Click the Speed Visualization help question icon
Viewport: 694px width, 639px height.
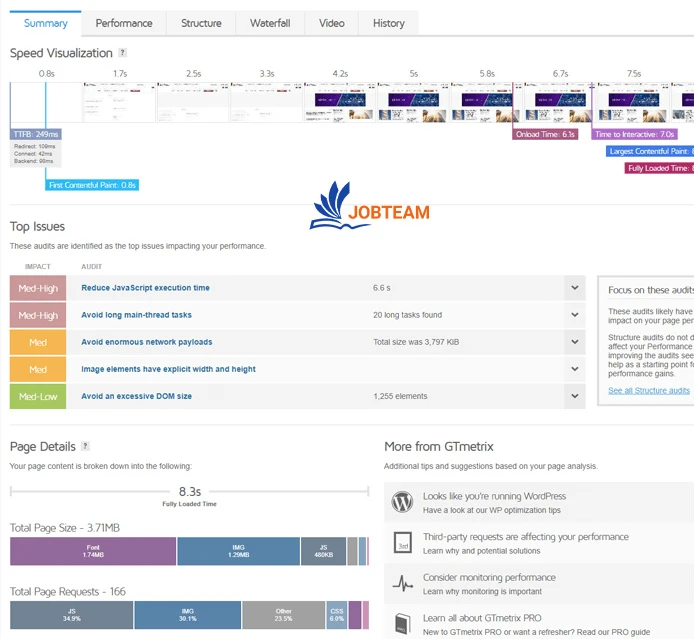[122, 53]
